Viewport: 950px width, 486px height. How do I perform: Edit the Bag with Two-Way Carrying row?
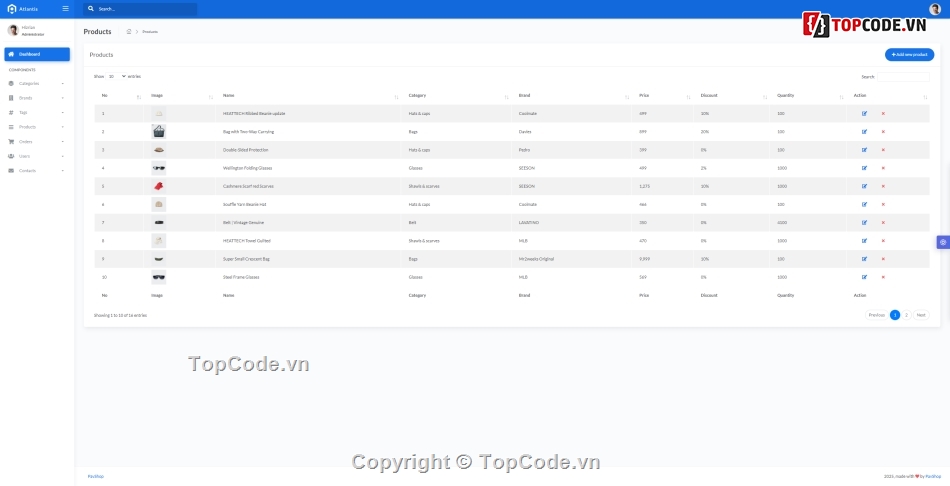(x=864, y=131)
